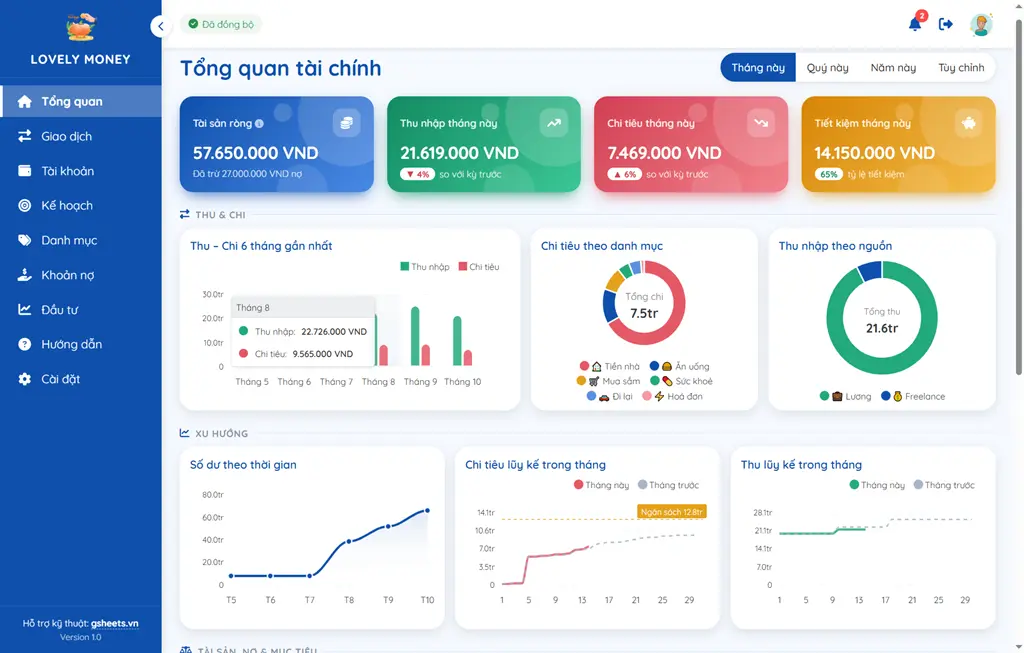The height and width of the screenshot is (653, 1024).
Task: Click the trending-down icon on spending card
Action: 761,123
